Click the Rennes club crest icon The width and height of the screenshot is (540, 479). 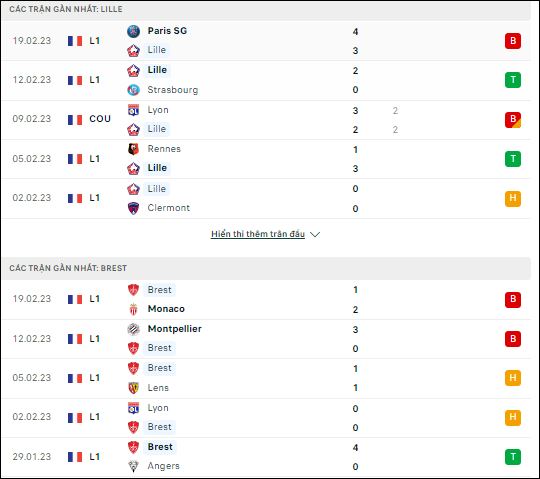pos(133,149)
